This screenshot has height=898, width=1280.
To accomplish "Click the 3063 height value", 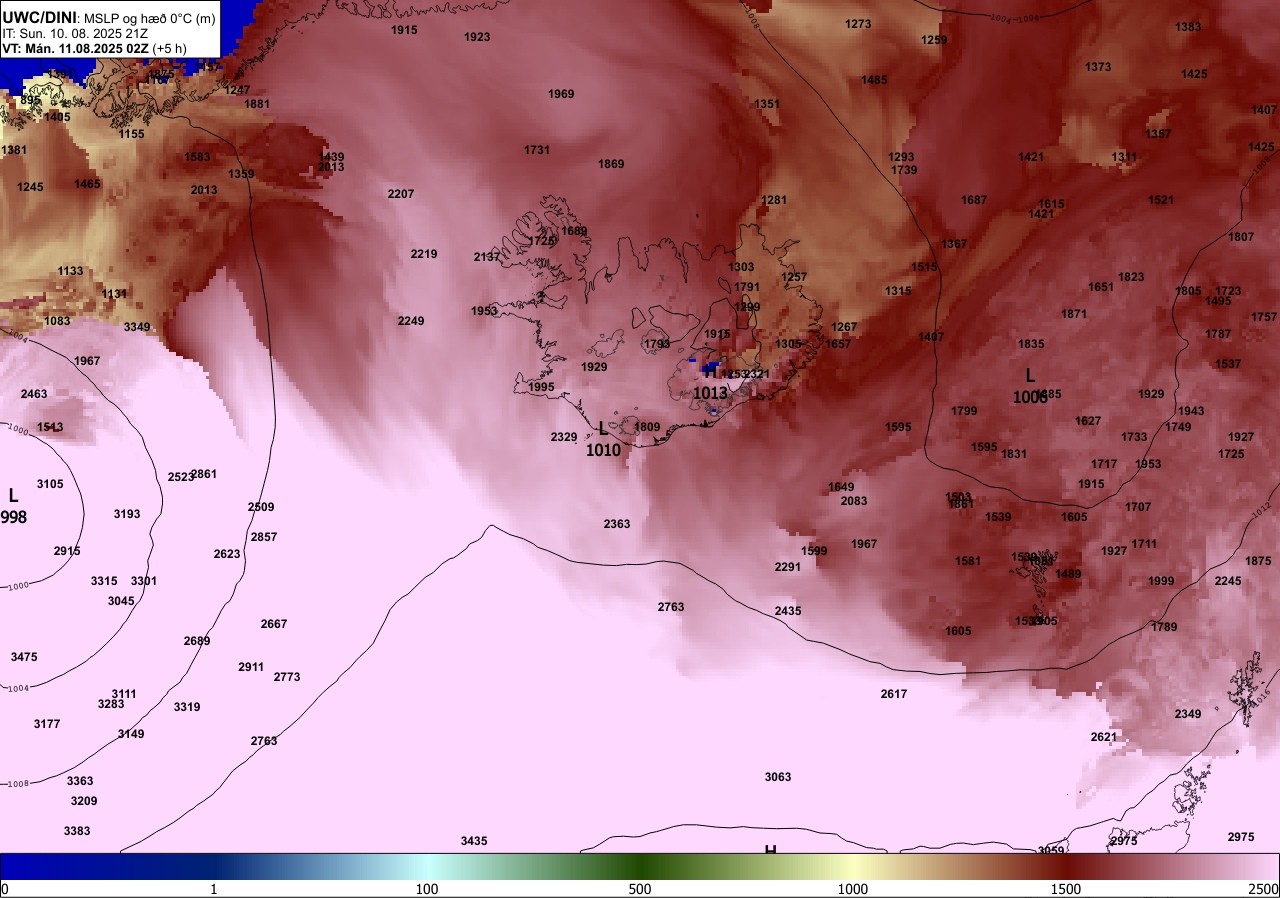I will coord(778,777).
